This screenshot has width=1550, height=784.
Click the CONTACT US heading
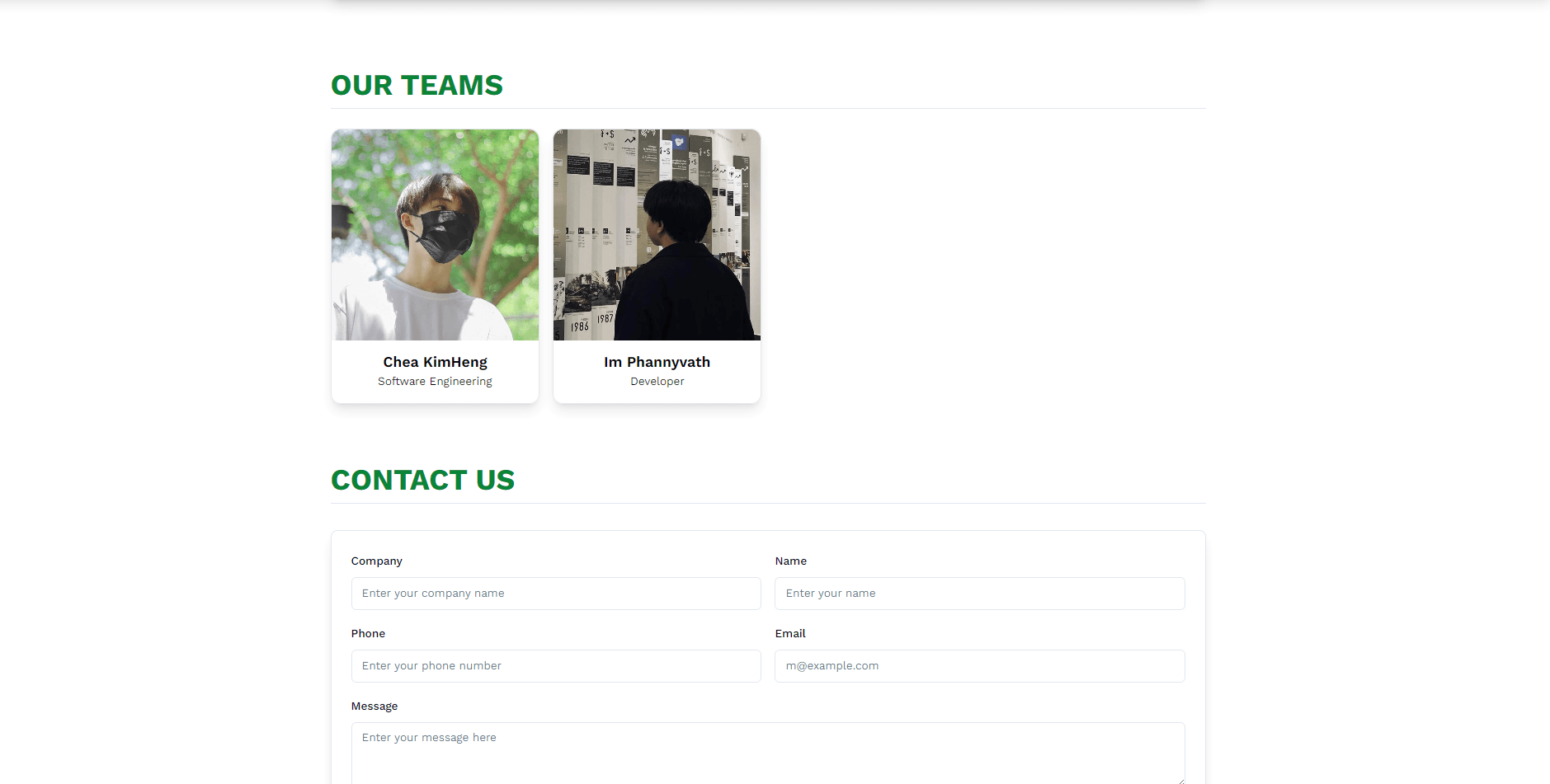coord(422,480)
